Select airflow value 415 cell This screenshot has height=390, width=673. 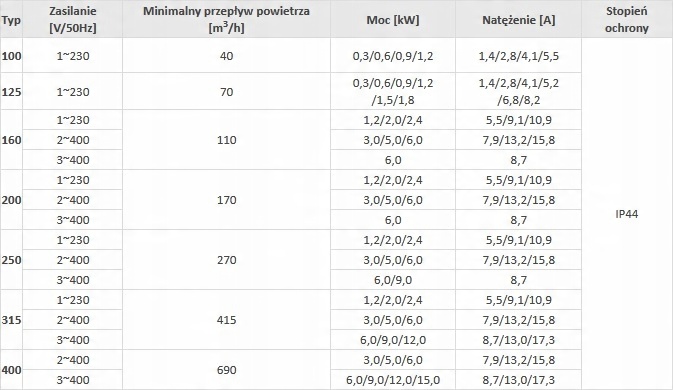point(226,320)
